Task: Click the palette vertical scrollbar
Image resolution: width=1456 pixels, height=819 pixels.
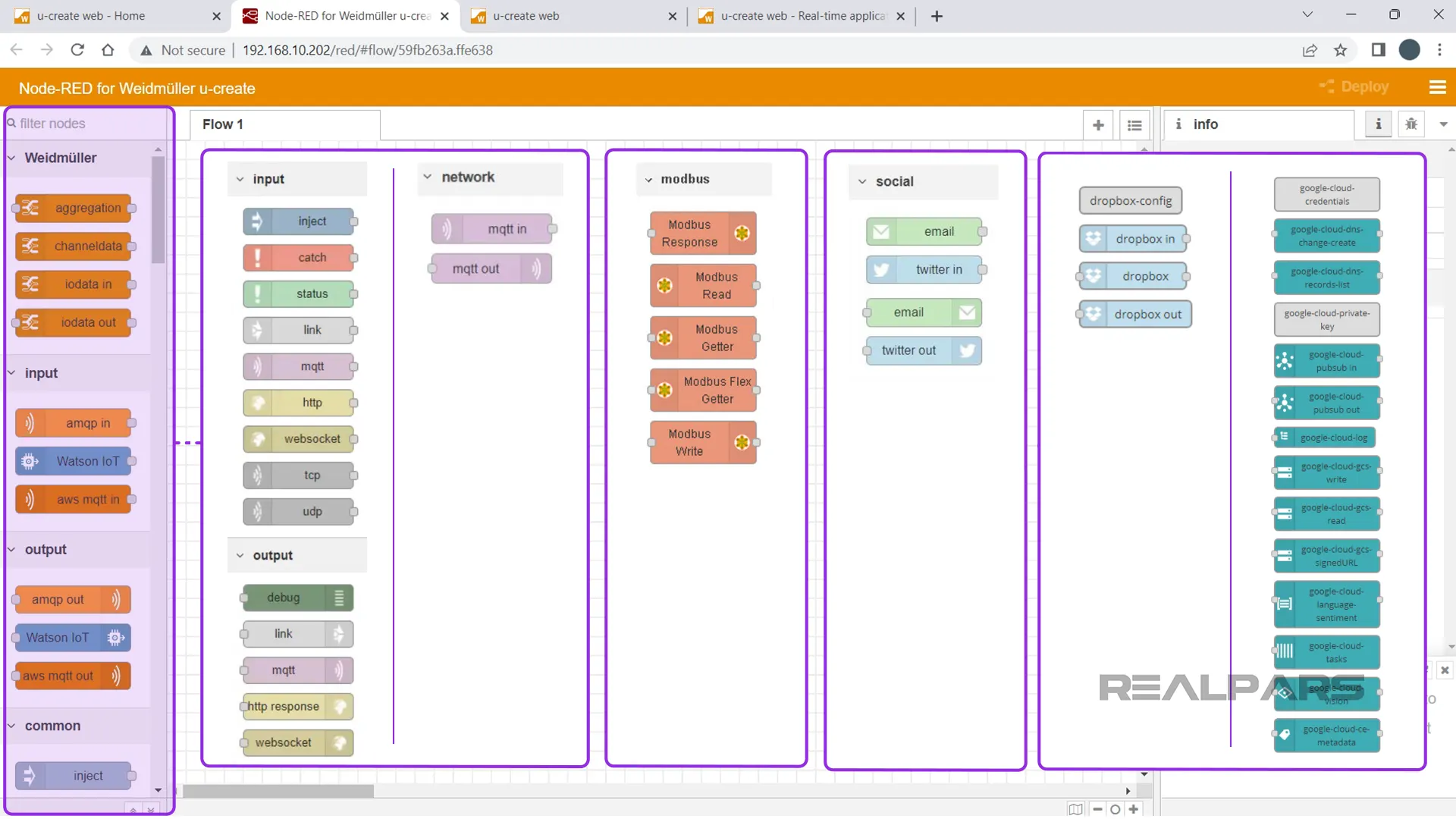Action: click(158, 209)
